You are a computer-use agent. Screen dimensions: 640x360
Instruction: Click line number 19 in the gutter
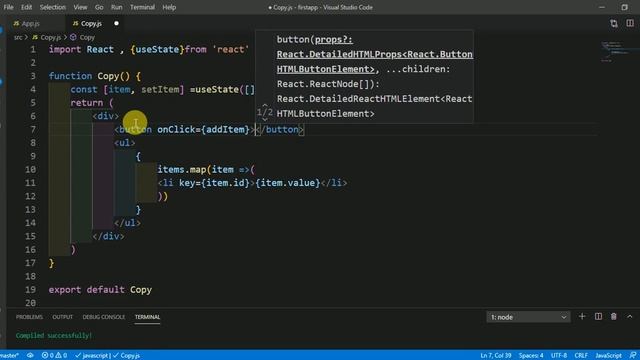(31, 290)
